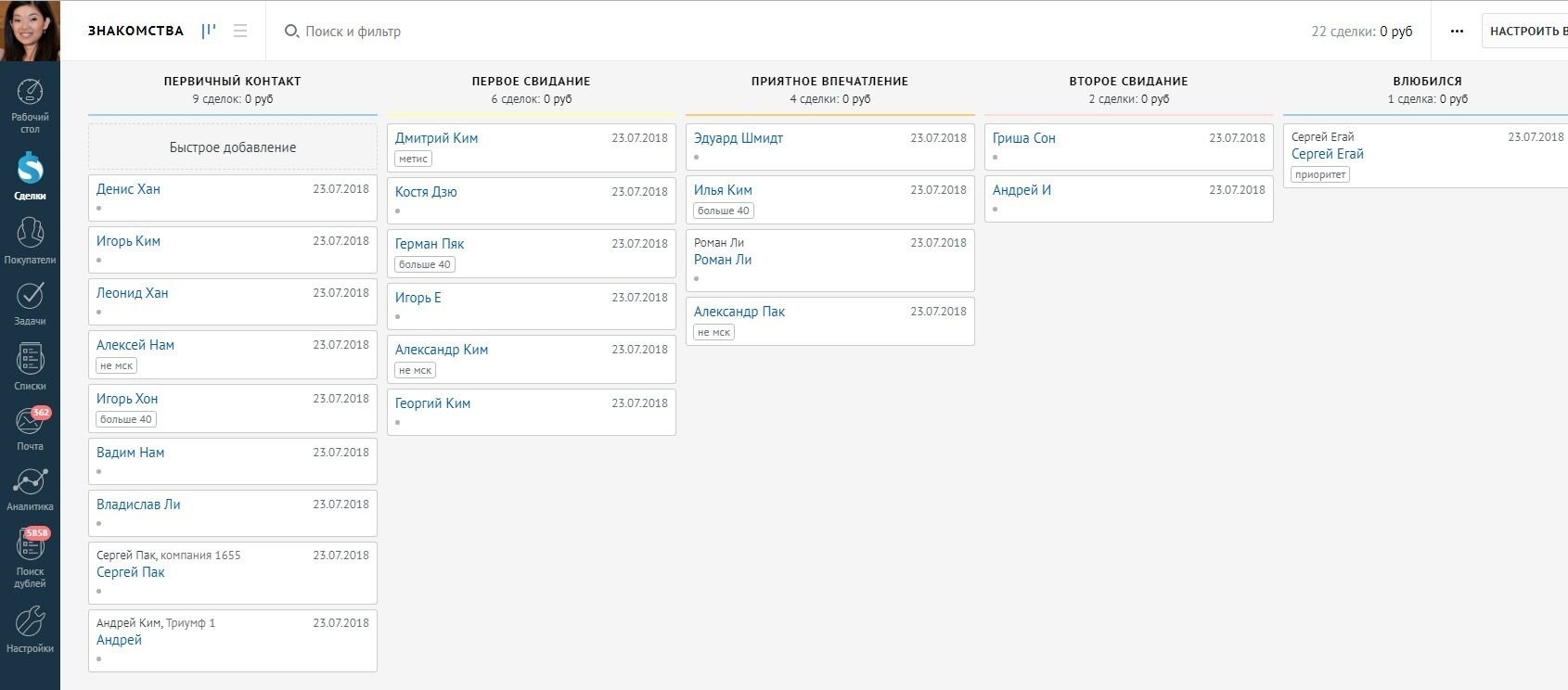
Task: Open the three-dots more options menu
Action: 1457,31
